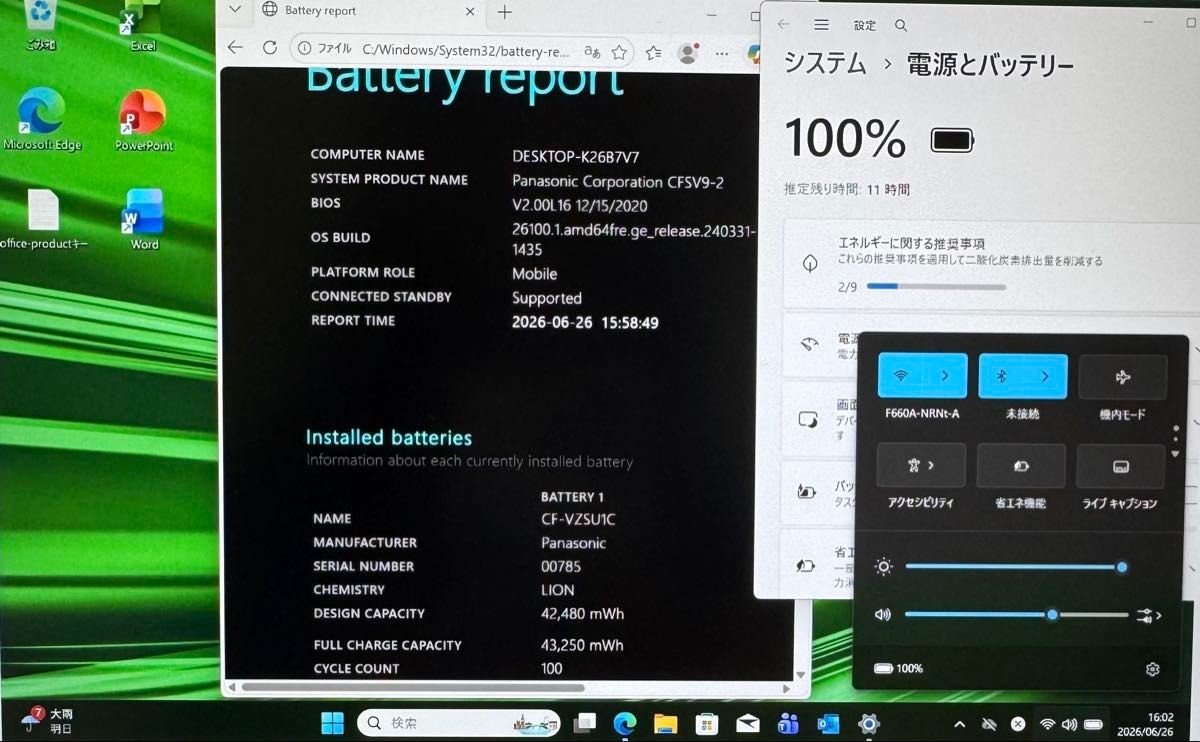Open Outlook from taskbar
The width and height of the screenshot is (1200, 742).
(x=828, y=722)
